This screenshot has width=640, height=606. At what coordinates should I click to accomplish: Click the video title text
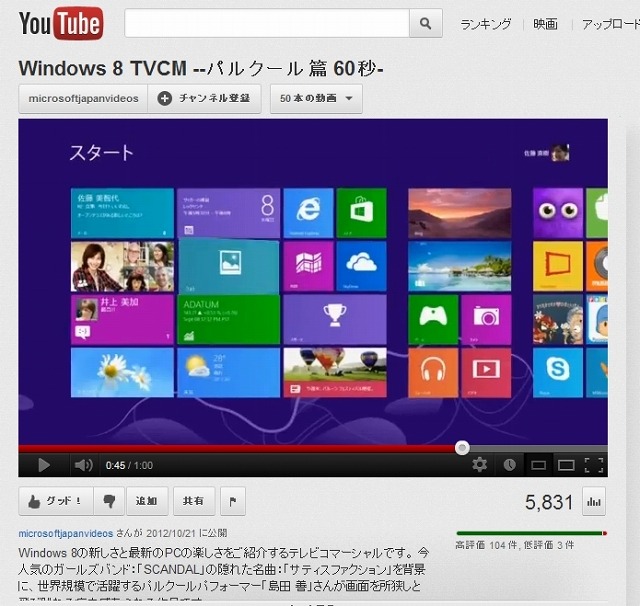[201, 68]
